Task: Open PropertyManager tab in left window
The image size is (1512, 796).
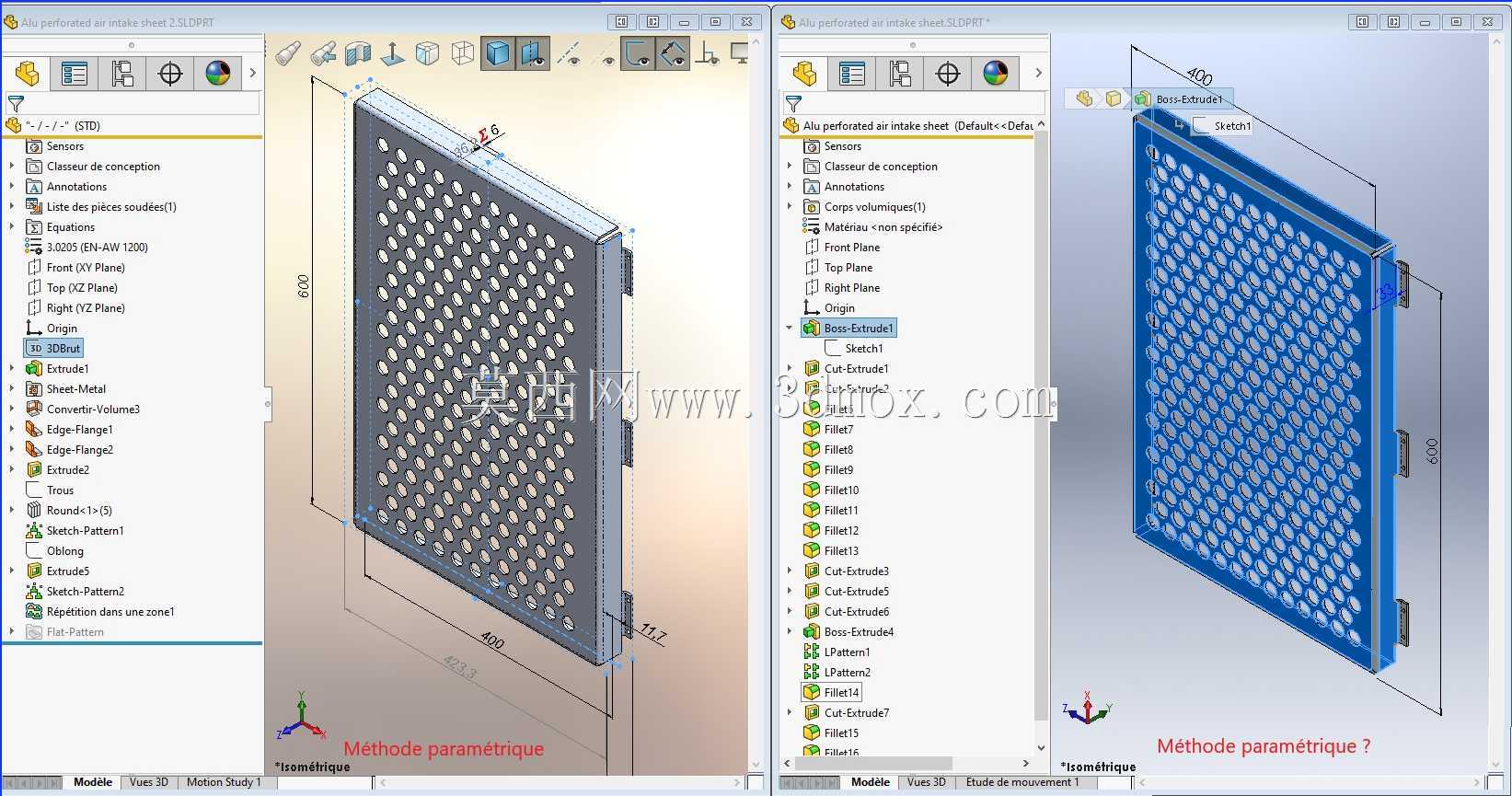Action: (75, 74)
